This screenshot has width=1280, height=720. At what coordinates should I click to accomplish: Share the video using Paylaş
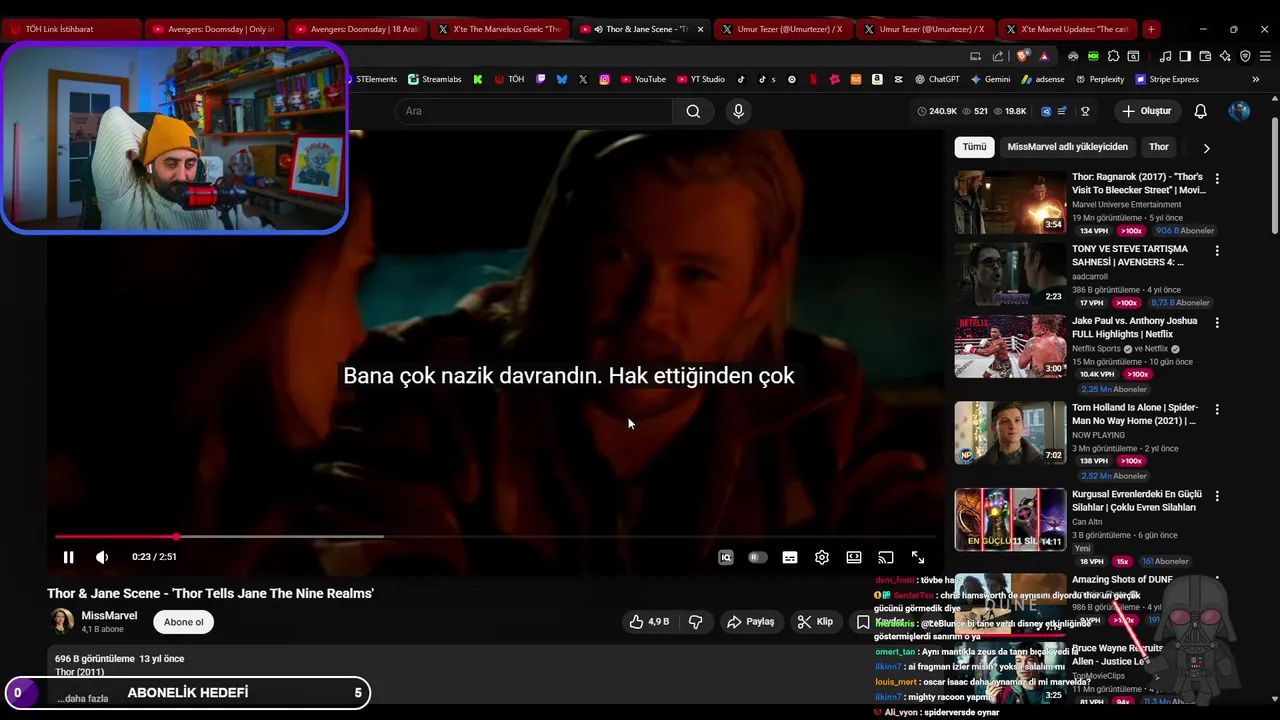tap(751, 622)
